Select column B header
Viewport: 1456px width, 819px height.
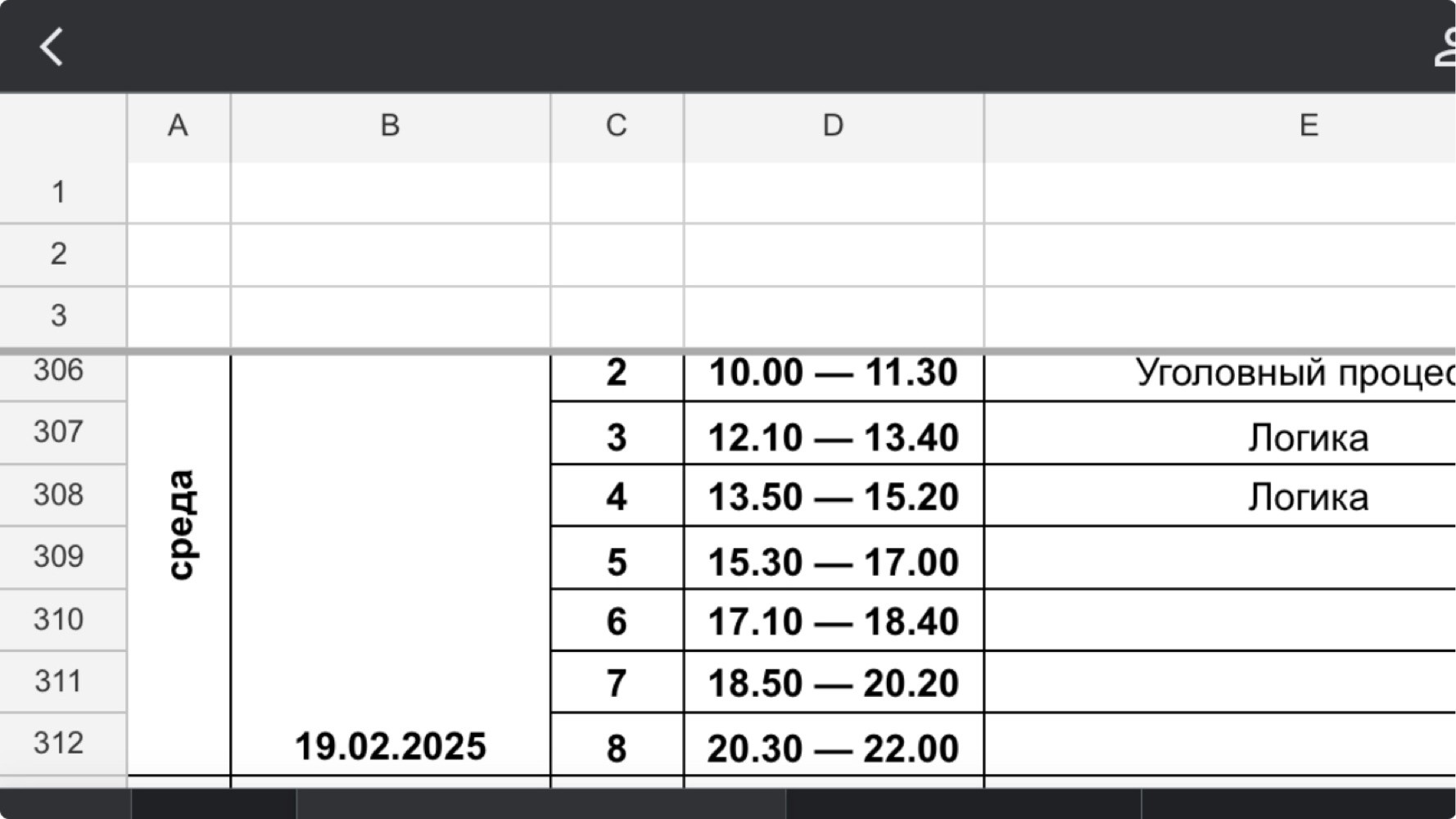pyautogui.click(x=390, y=126)
